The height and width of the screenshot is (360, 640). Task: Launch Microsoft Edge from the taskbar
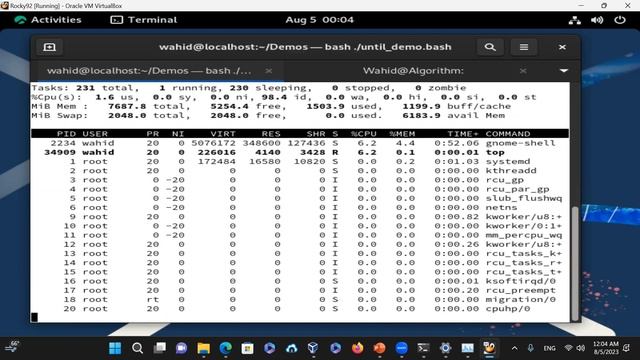tap(225, 348)
